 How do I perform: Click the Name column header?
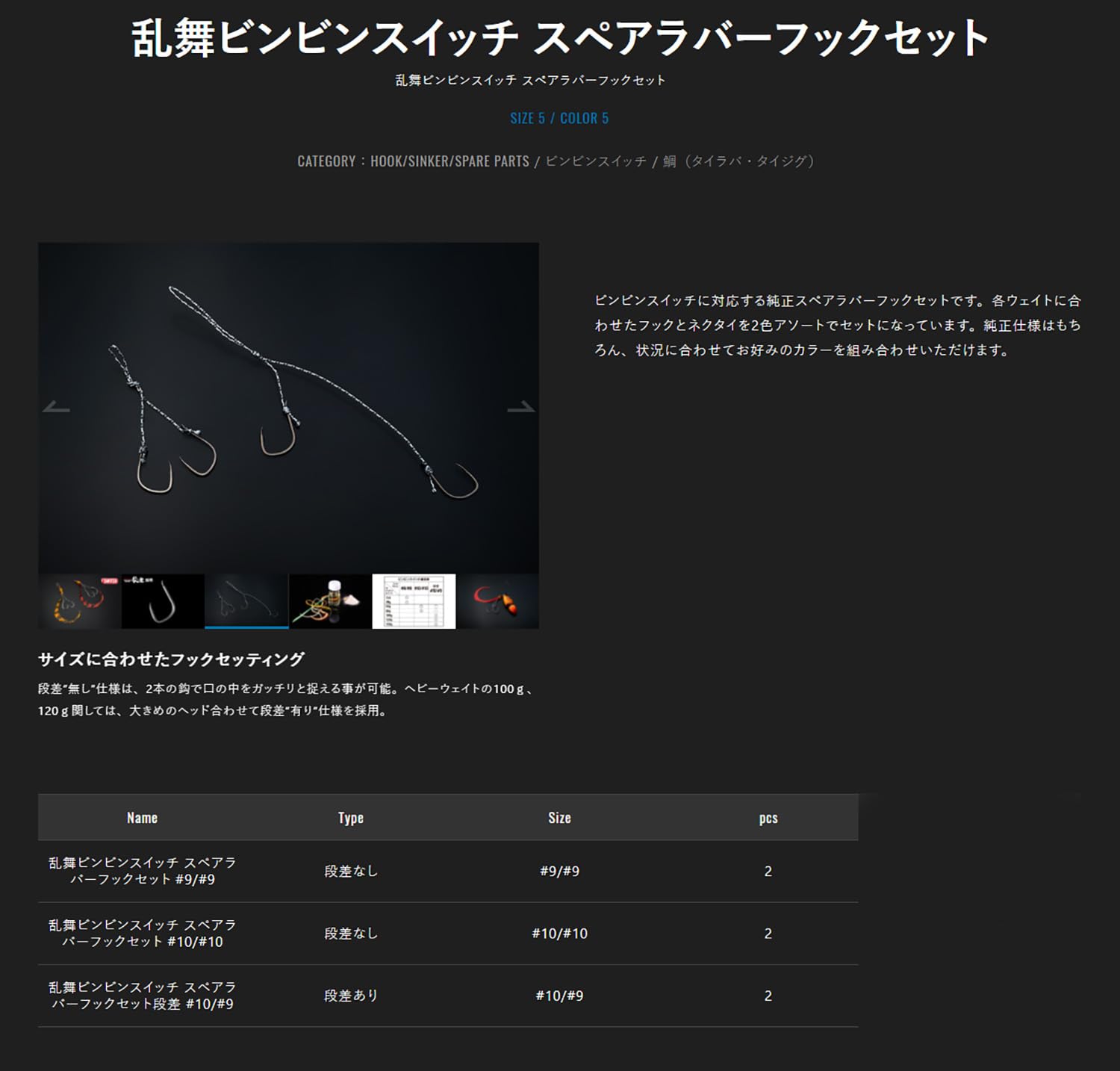pos(142,818)
